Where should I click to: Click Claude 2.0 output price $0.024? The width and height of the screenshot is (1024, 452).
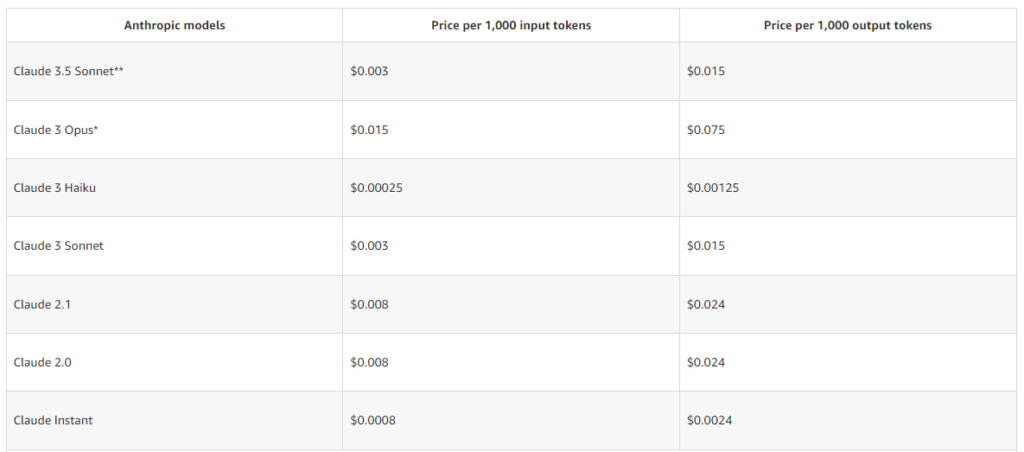click(706, 362)
